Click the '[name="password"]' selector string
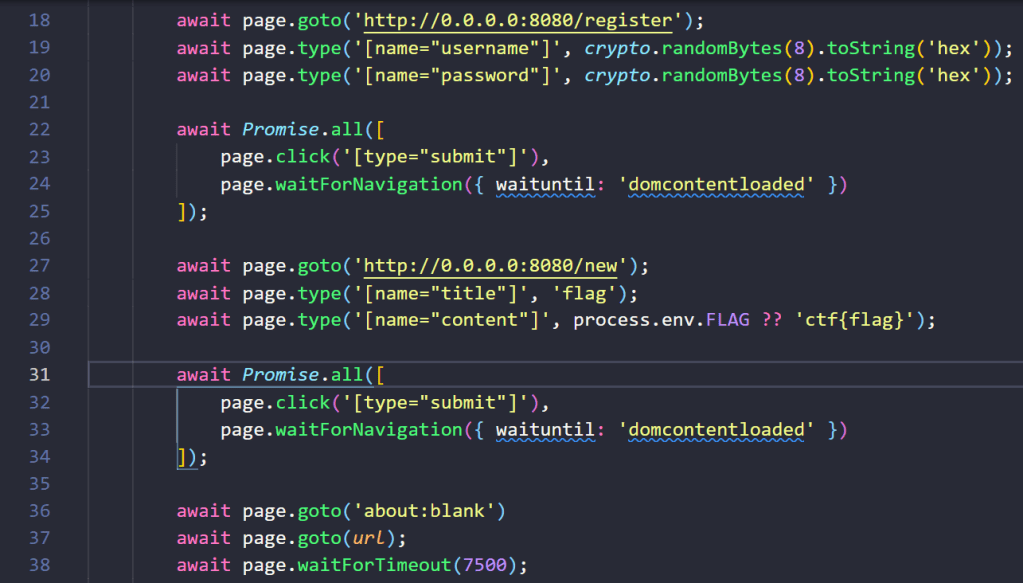 click(x=456, y=76)
